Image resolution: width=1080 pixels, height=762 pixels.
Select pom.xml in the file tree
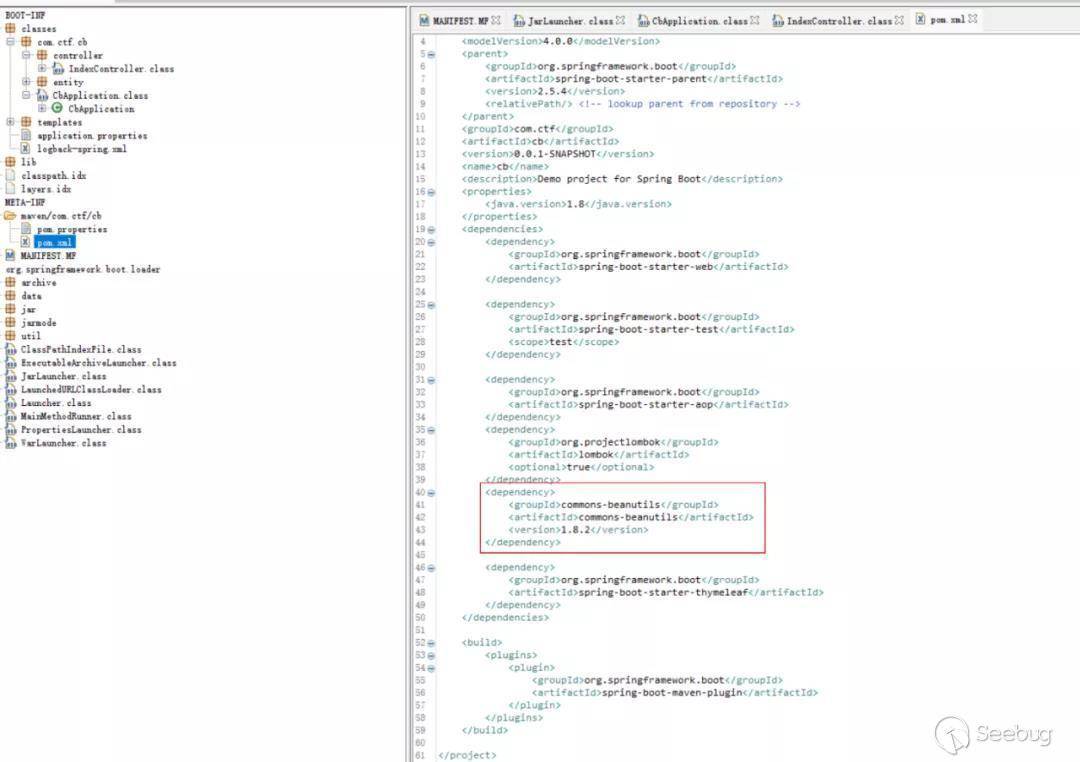[x=54, y=243]
